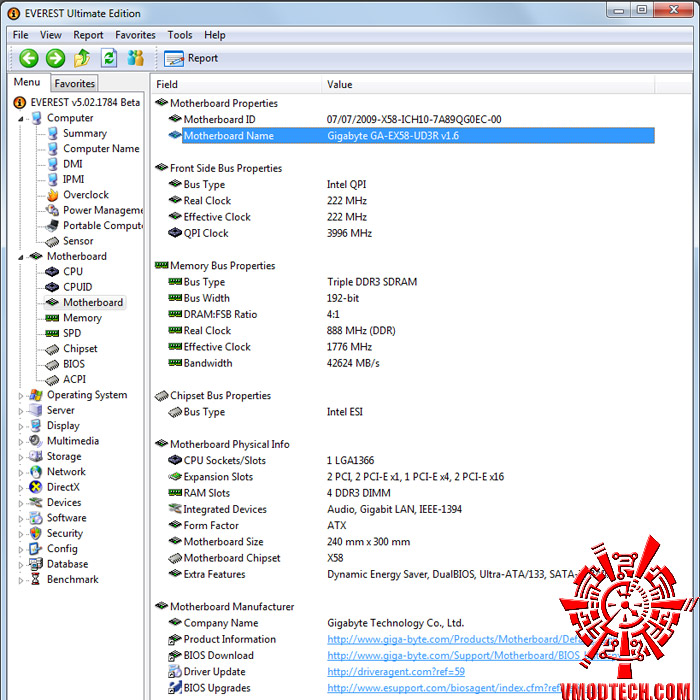Screen dimensions: 700x700
Task: Select the Overclock flame icon
Action: click(x=53, y=195)
